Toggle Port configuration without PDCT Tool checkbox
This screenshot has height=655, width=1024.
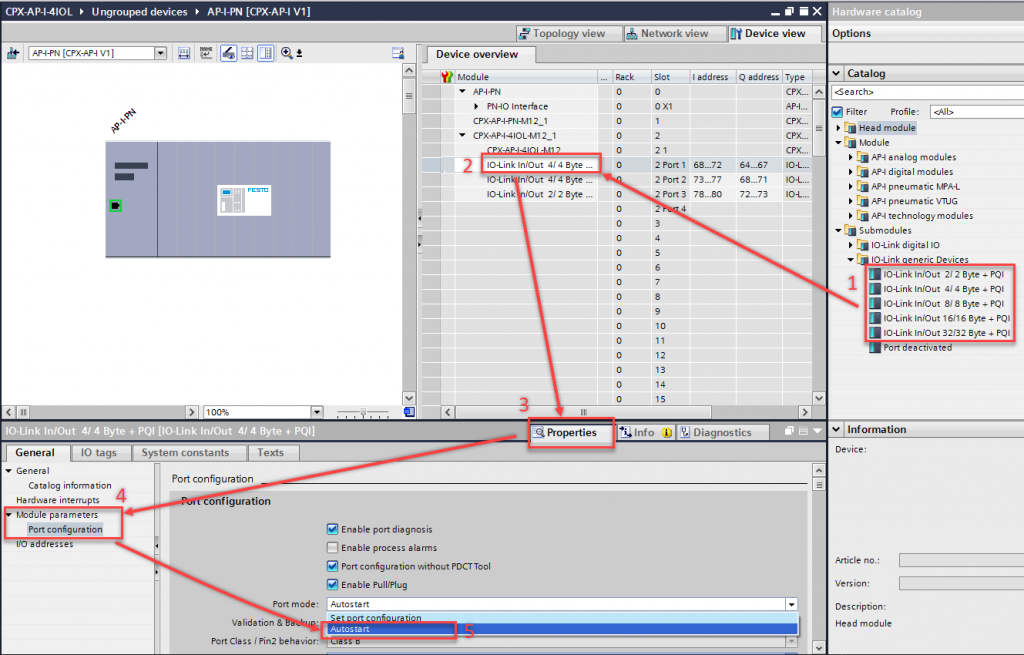point(332,566)
